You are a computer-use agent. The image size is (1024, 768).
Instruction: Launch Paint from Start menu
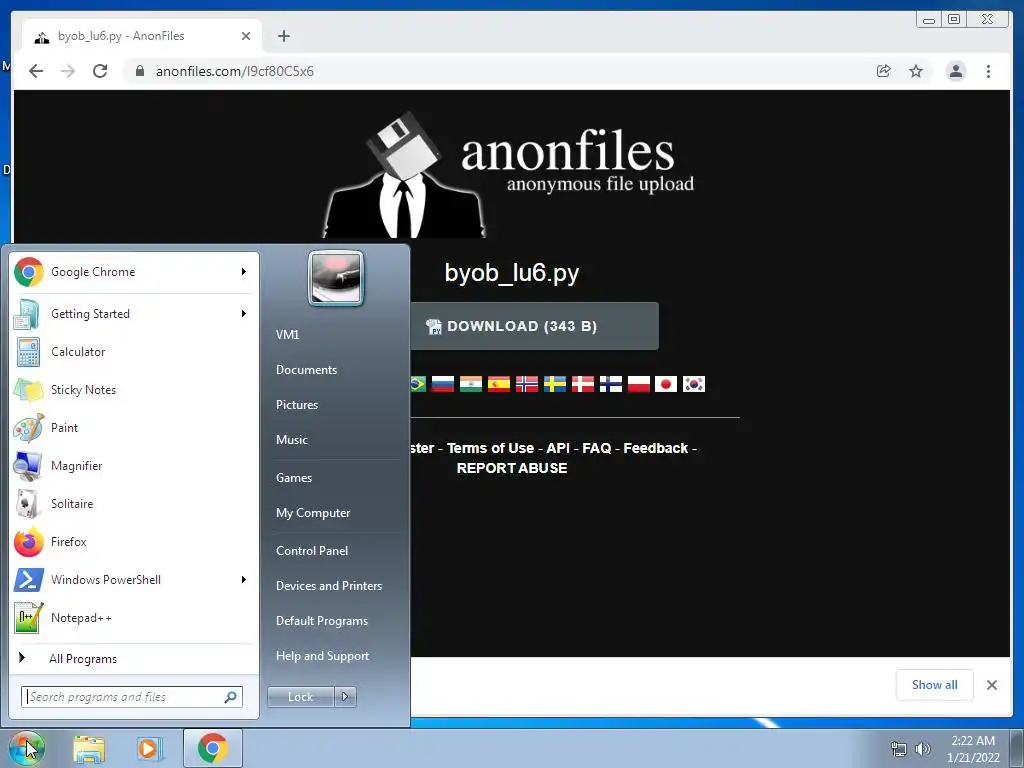[x=134, y=428]
